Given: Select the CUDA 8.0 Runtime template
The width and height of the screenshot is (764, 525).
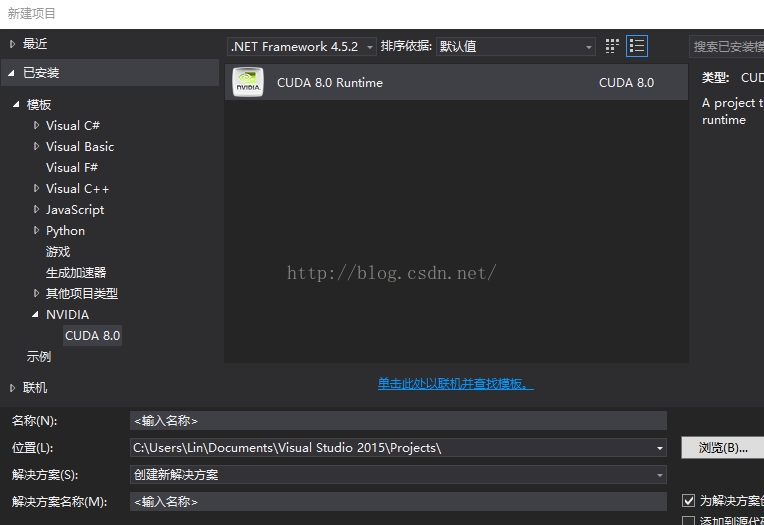Looking at the screenshot, I should [x=457, y=82].
